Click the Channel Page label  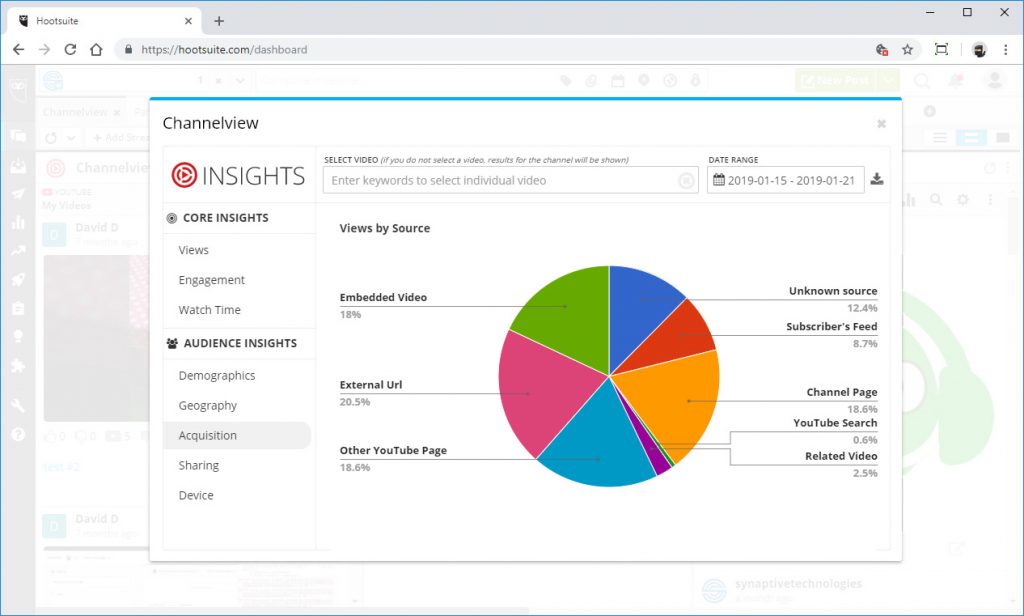[842, 392]
